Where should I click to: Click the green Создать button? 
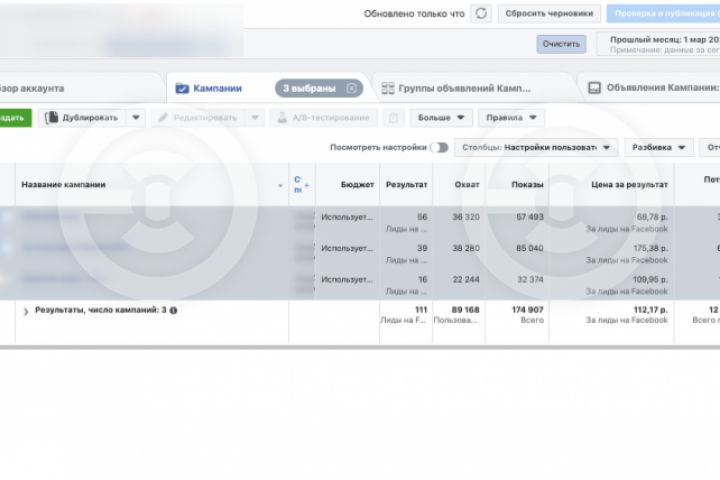click(15, 118)
